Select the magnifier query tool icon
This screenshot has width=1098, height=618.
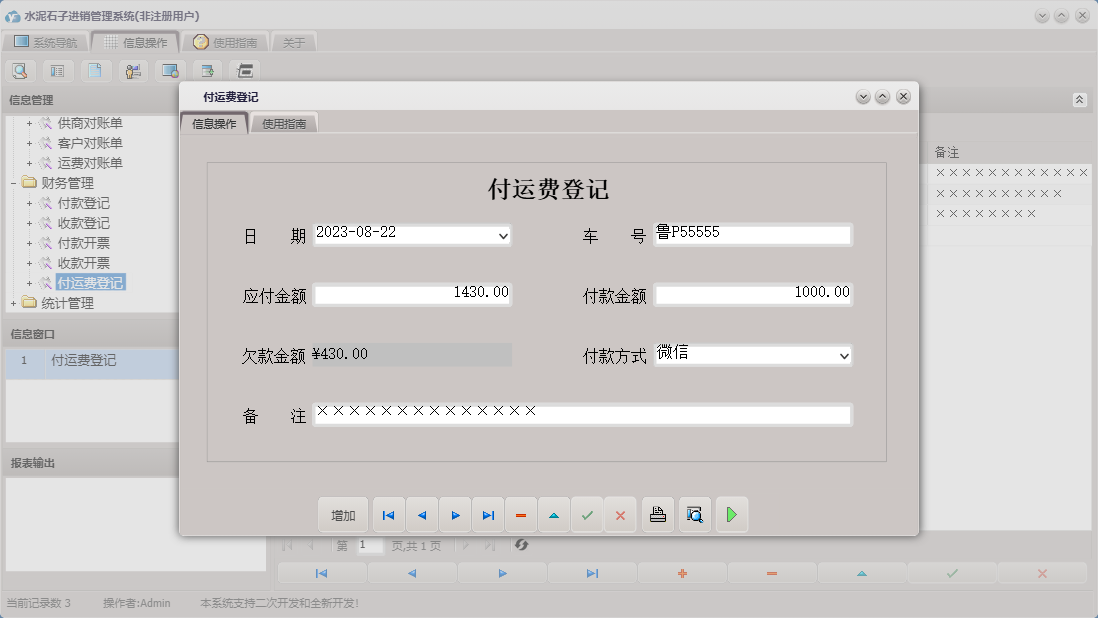[20, 70]
